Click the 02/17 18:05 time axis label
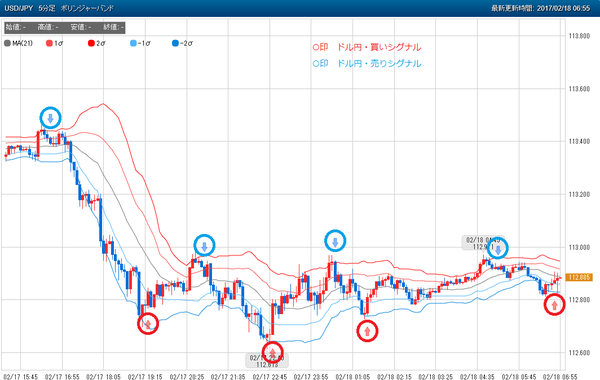 pos(103,377)
